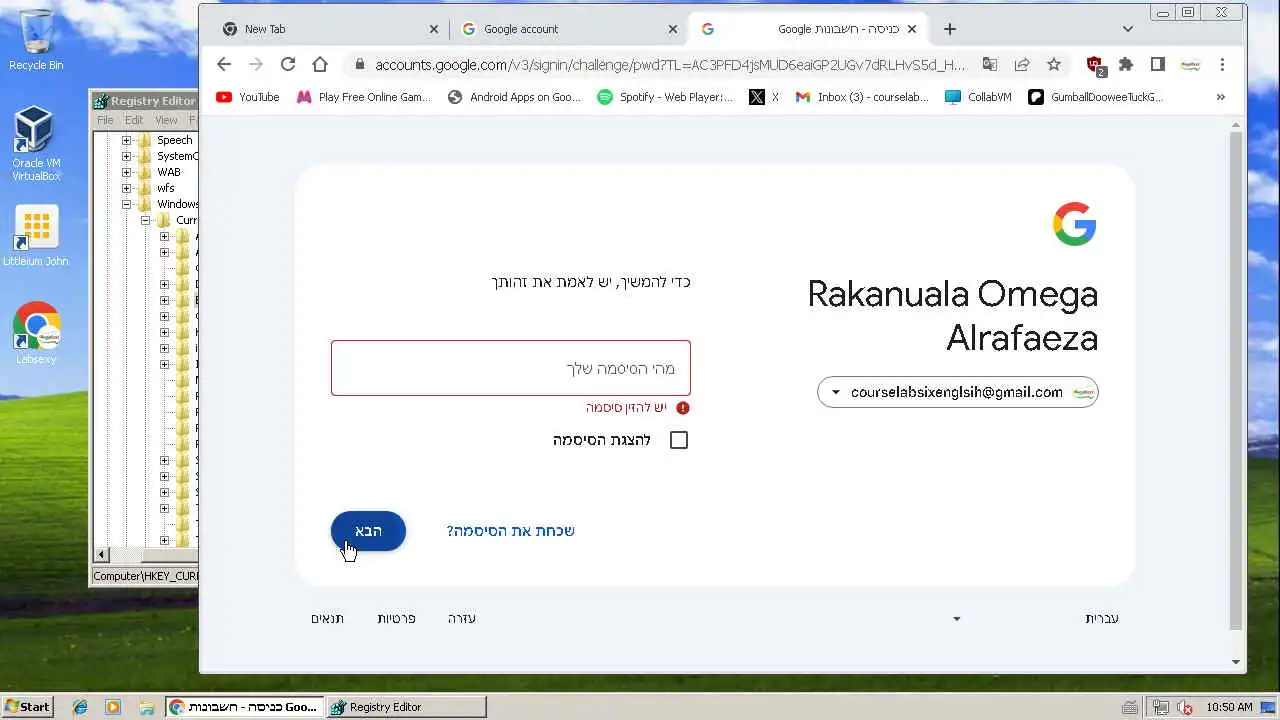This screenshot has width=1280, height=720.
Task: Reload the page with the refresh icon
Action: pos(288,64)
